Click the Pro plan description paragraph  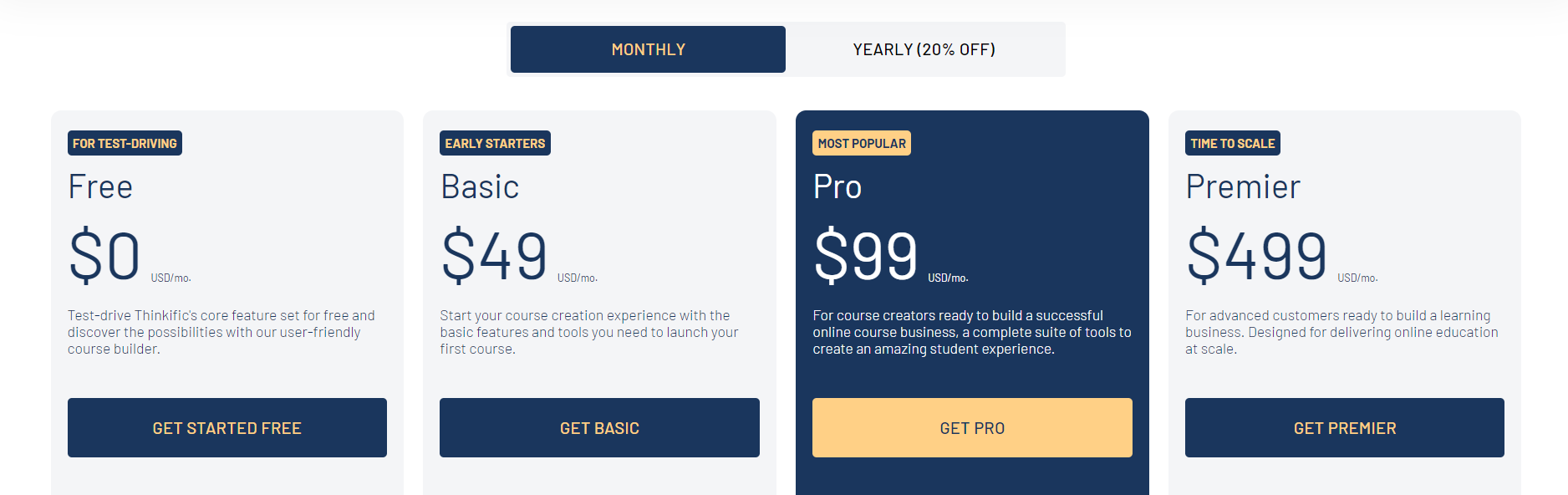tap(971, 332)
